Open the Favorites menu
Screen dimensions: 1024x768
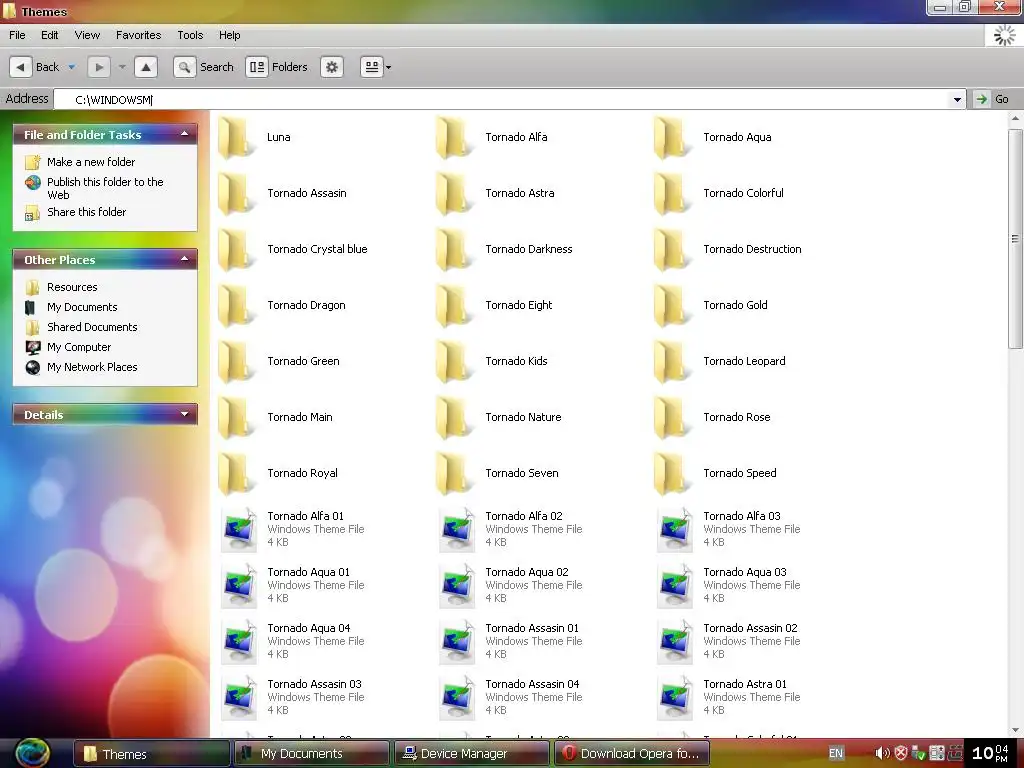coord(138,35)
